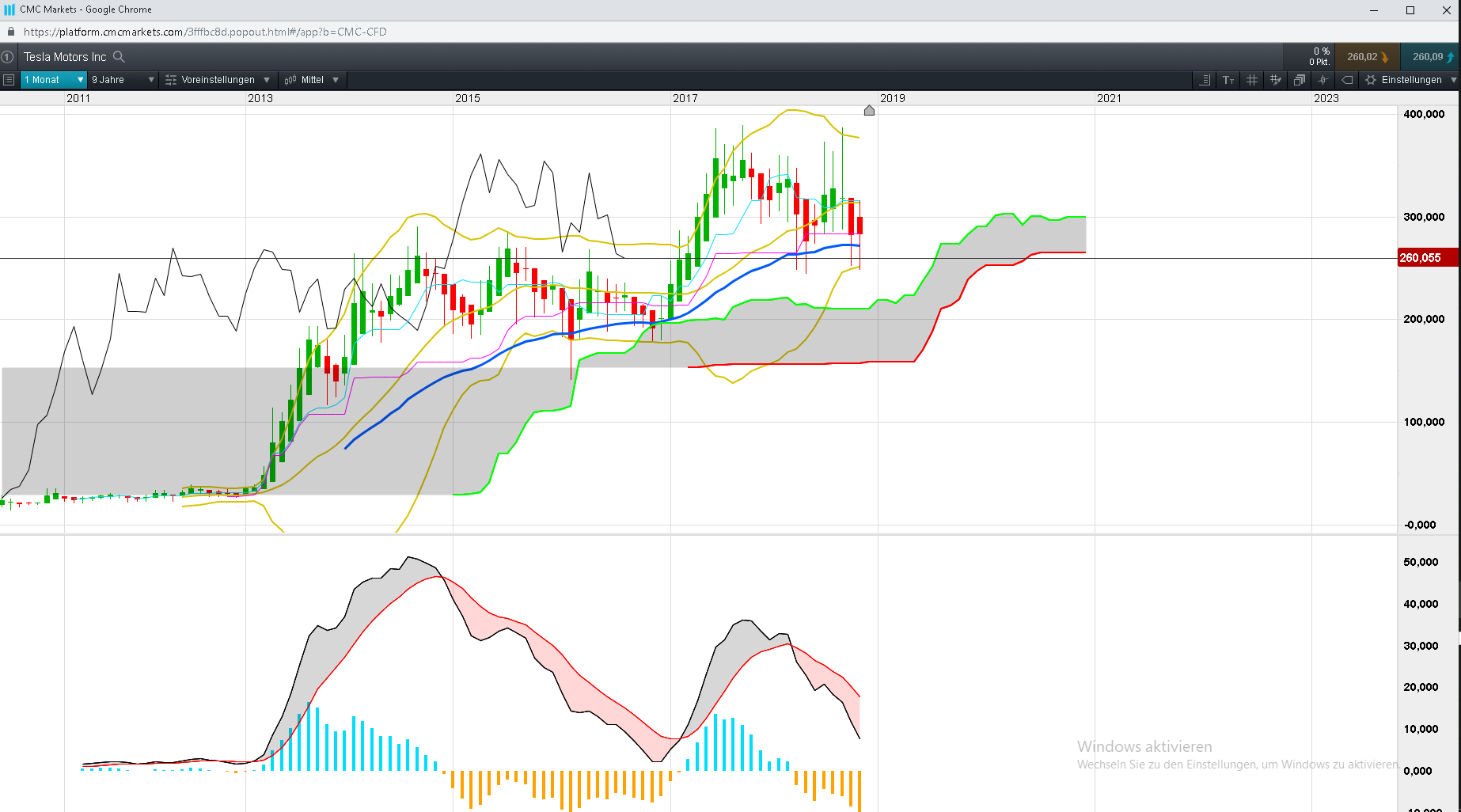Click the site lock icon in address bar
The image size is (1461, 812).
[11, 32]
